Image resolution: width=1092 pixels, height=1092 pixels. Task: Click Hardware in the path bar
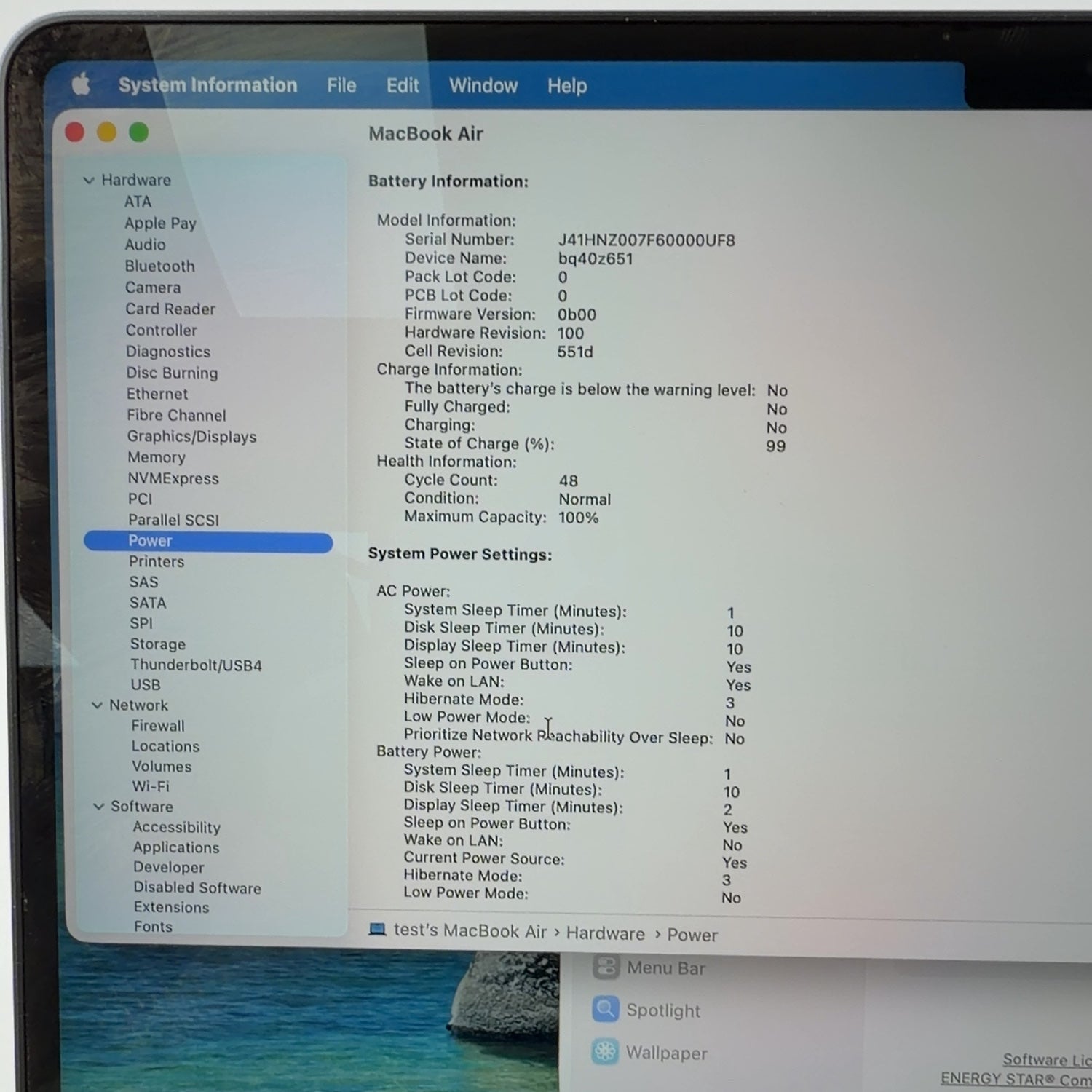pos(606,933)
